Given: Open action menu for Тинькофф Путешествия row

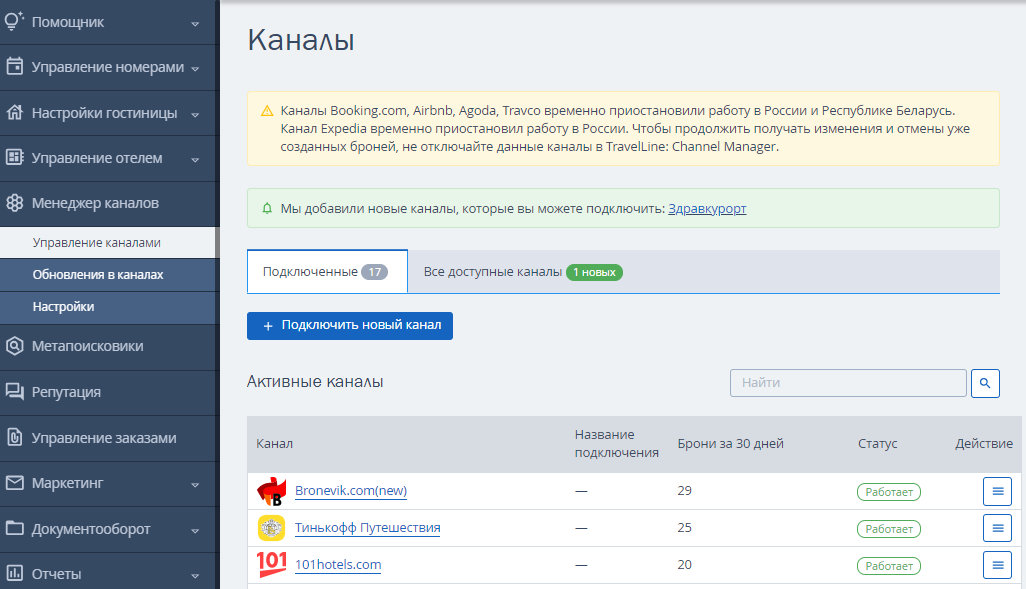Looking at the screenshot, I should 997,528.
